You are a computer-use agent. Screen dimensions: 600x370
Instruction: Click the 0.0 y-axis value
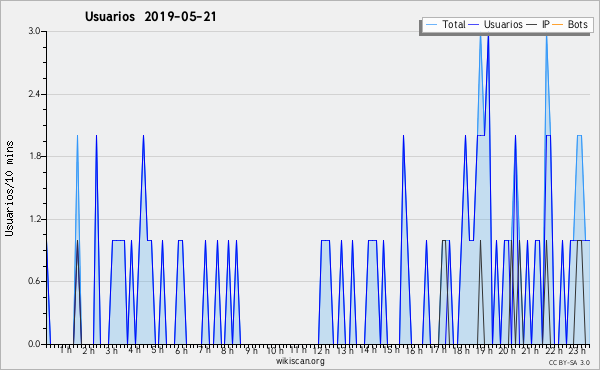(x=34, y=344)
